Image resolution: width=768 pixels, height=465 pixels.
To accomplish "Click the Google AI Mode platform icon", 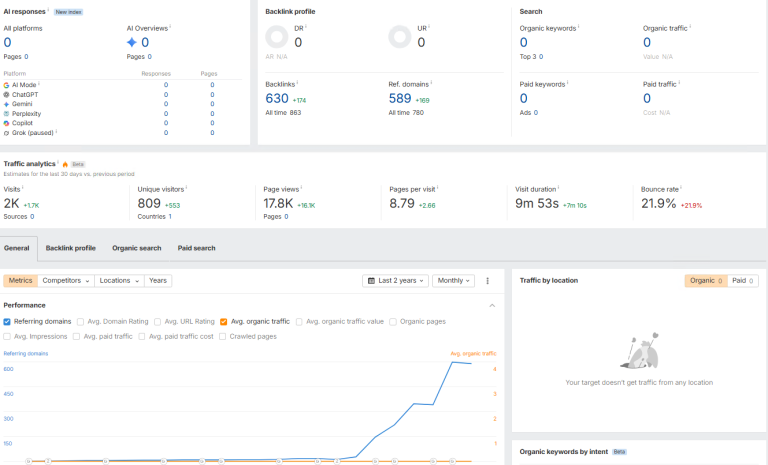I will 6,85.
